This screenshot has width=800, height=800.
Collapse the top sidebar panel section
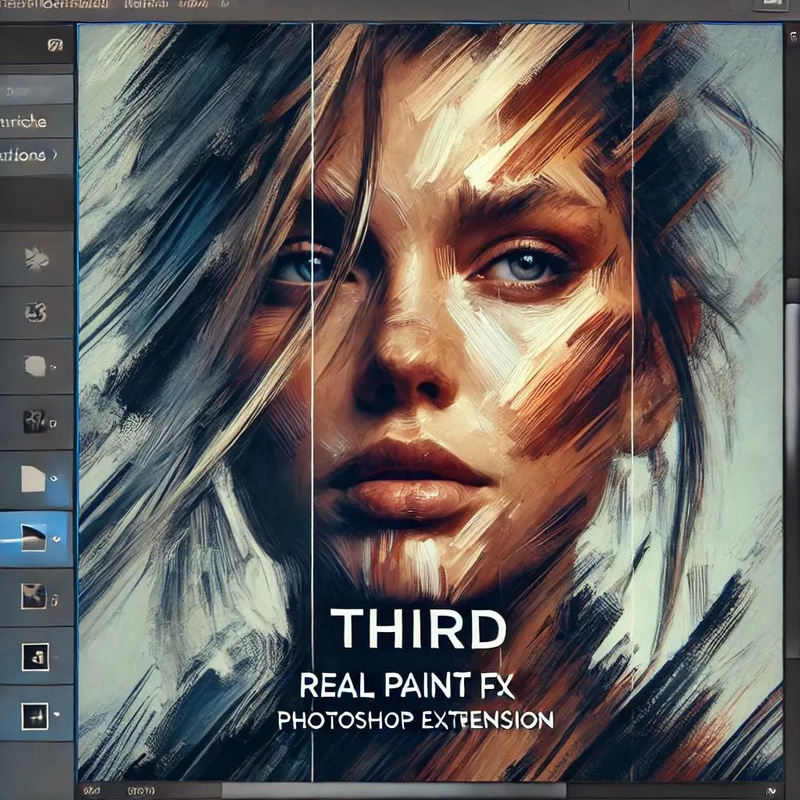click(55, 47)
